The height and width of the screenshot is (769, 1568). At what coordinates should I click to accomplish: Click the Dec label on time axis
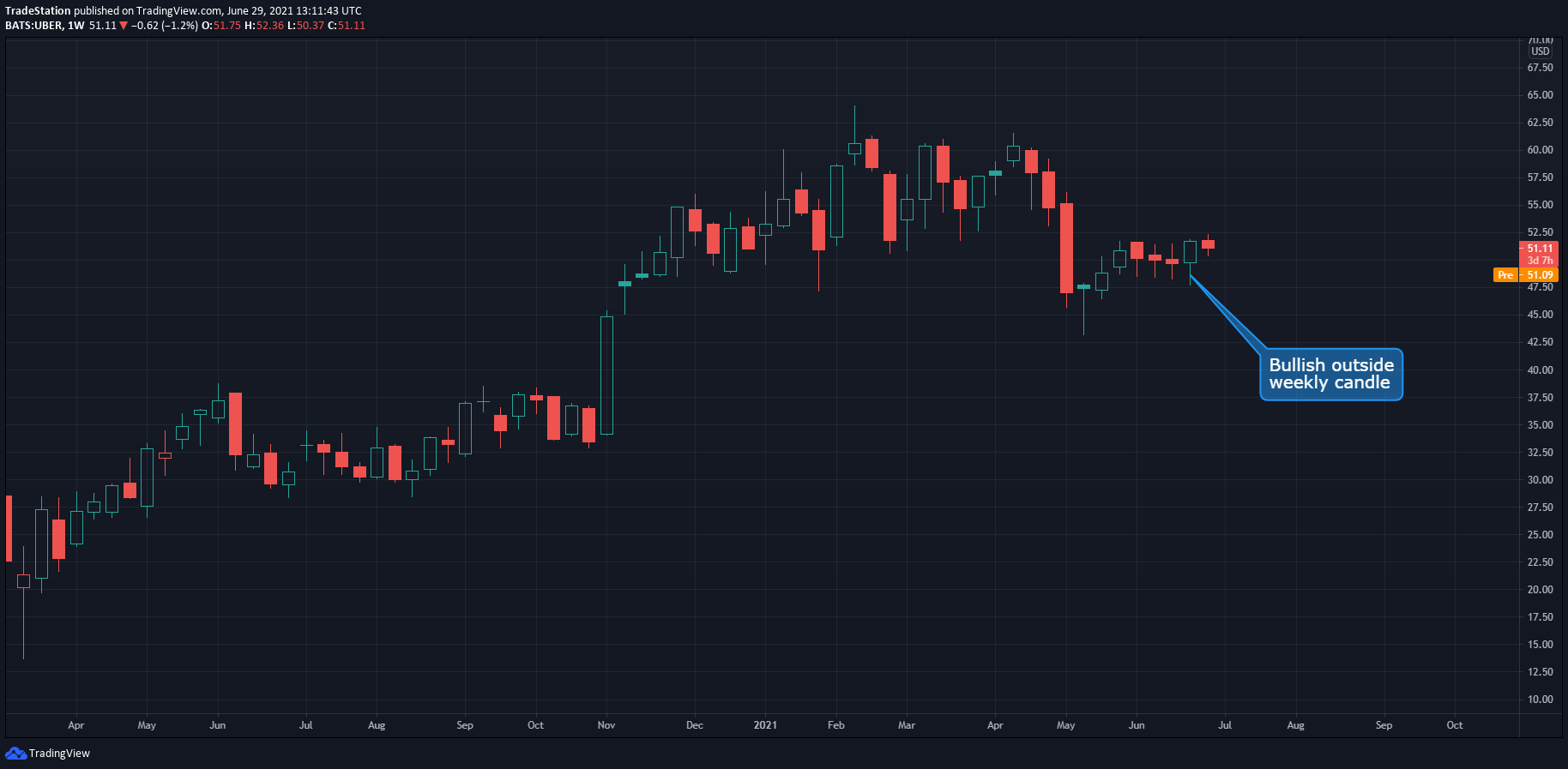click(x=695, y=725)
